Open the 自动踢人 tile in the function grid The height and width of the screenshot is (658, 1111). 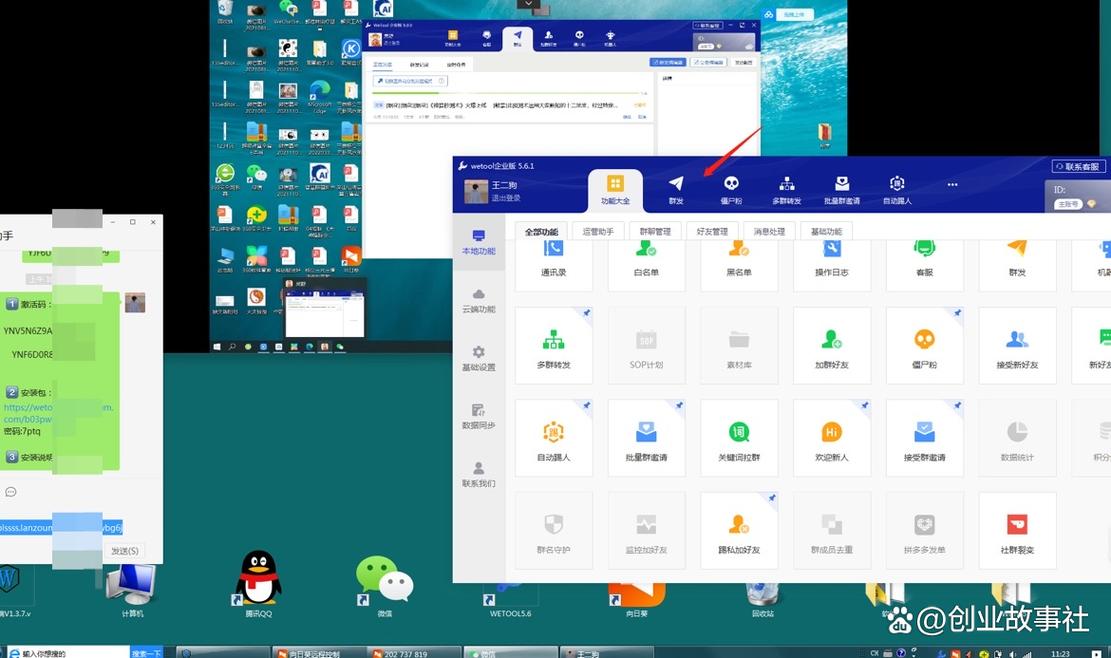(x=553, y=438)
